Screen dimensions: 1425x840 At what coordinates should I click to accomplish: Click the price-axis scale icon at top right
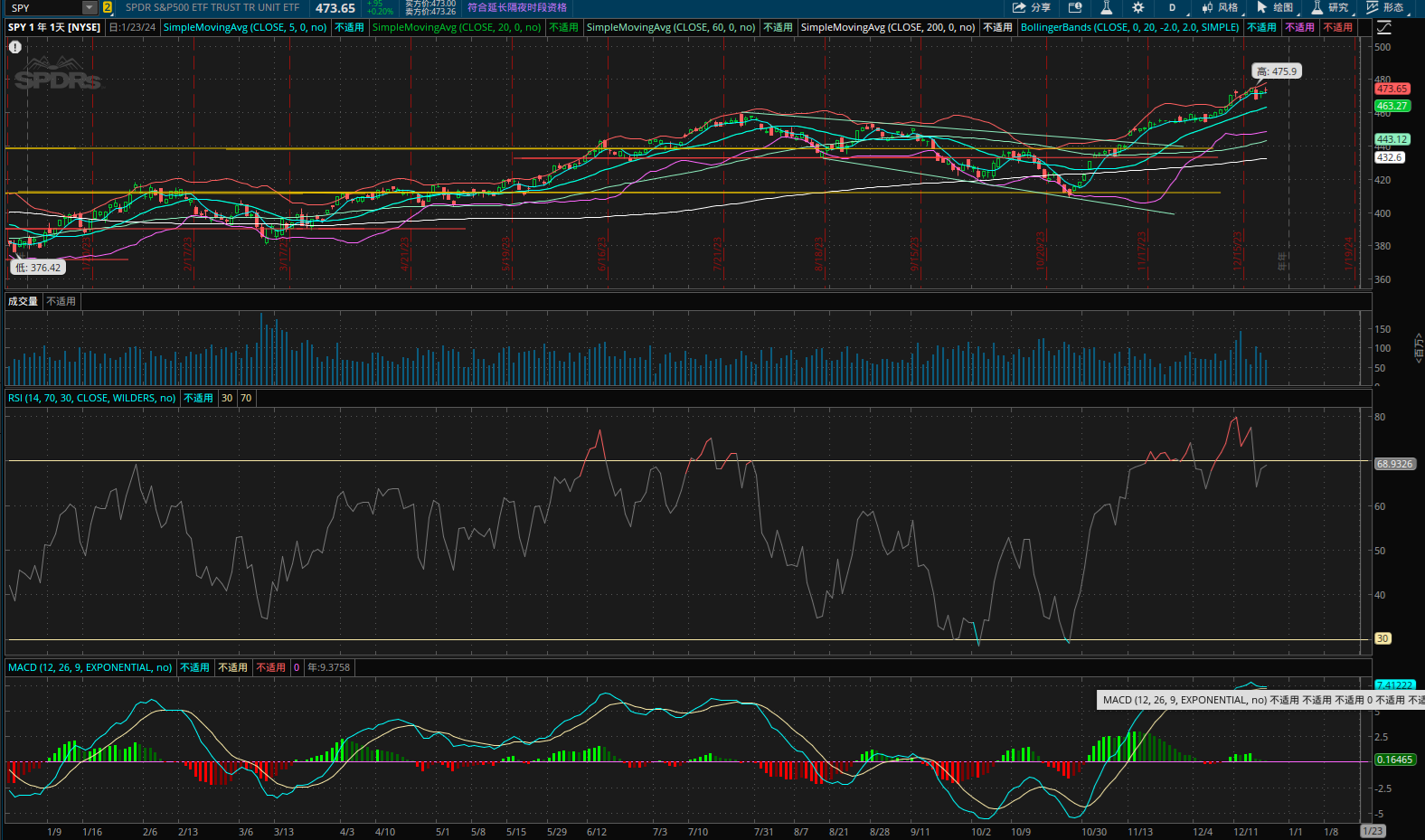click(x=1384, y=28)
